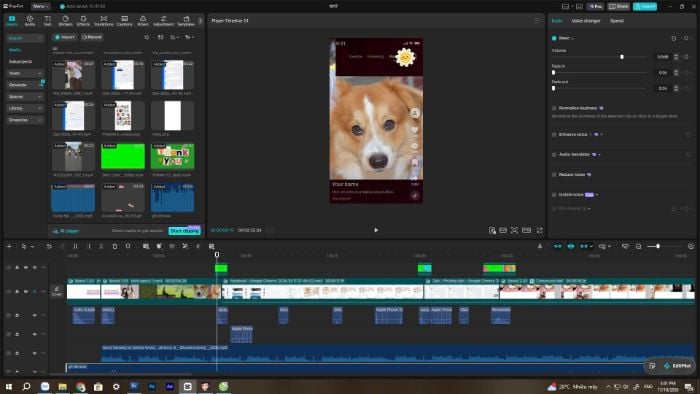This screenshot has width=700, height=394.
Task: Enable Audio translator checkbox
Action: [x=554, y=154]
